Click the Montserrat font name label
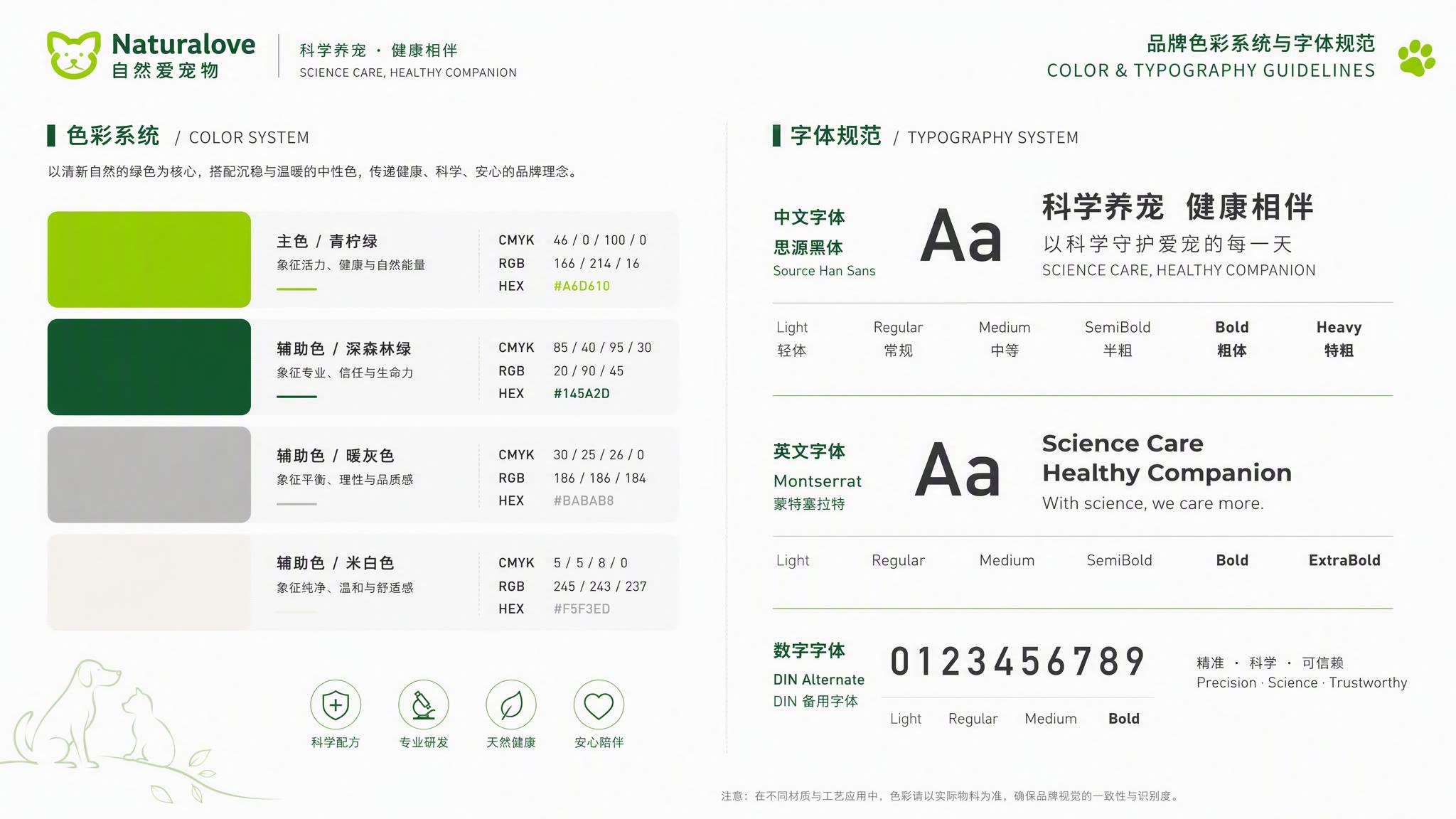This screenshot has height=819, width=1456. [818, 481]
